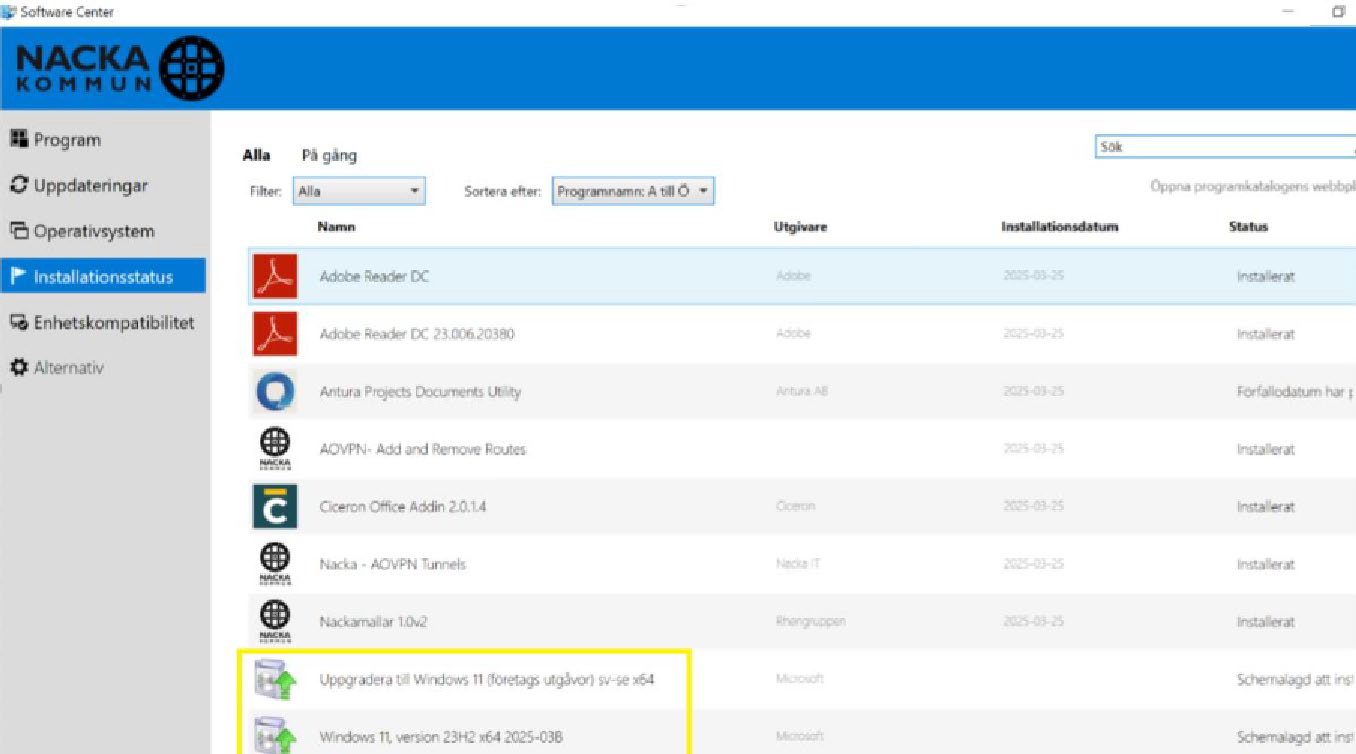This screenshot has width=1356, height=754.
Task: Open the Program section in sidebar
Action: tap(66, 140)
